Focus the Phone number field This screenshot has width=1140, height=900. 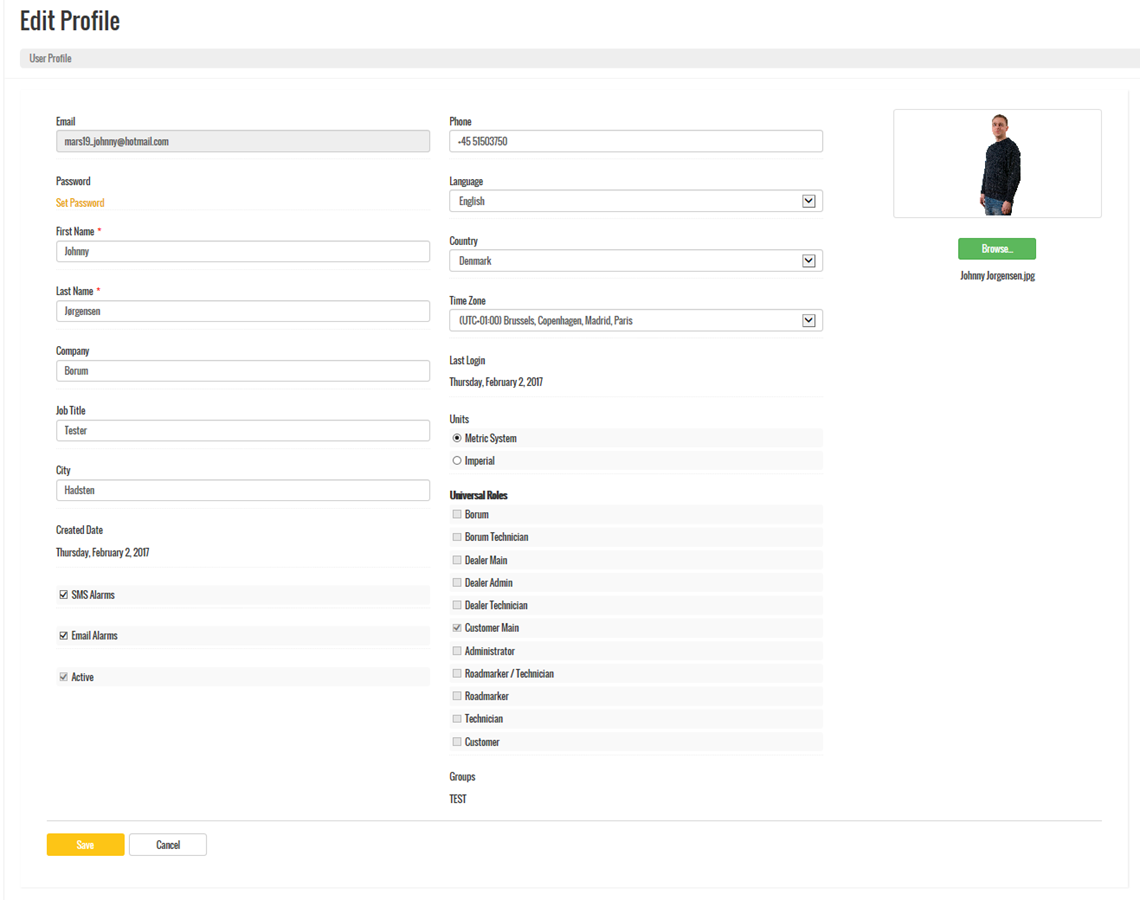pyautogui.click(x=636, y=141)
